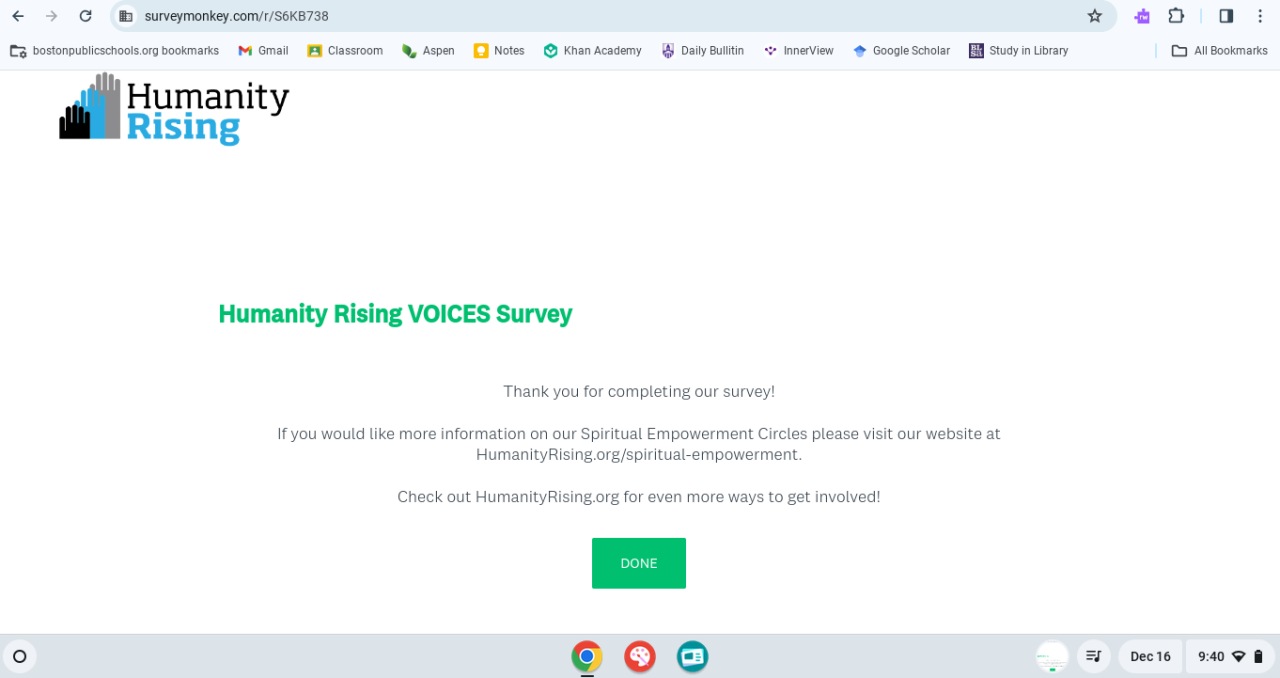This screenshot has height=678, width=1280.
Task: Open the Google Scholar bookmark
Action: pos(901,51)
